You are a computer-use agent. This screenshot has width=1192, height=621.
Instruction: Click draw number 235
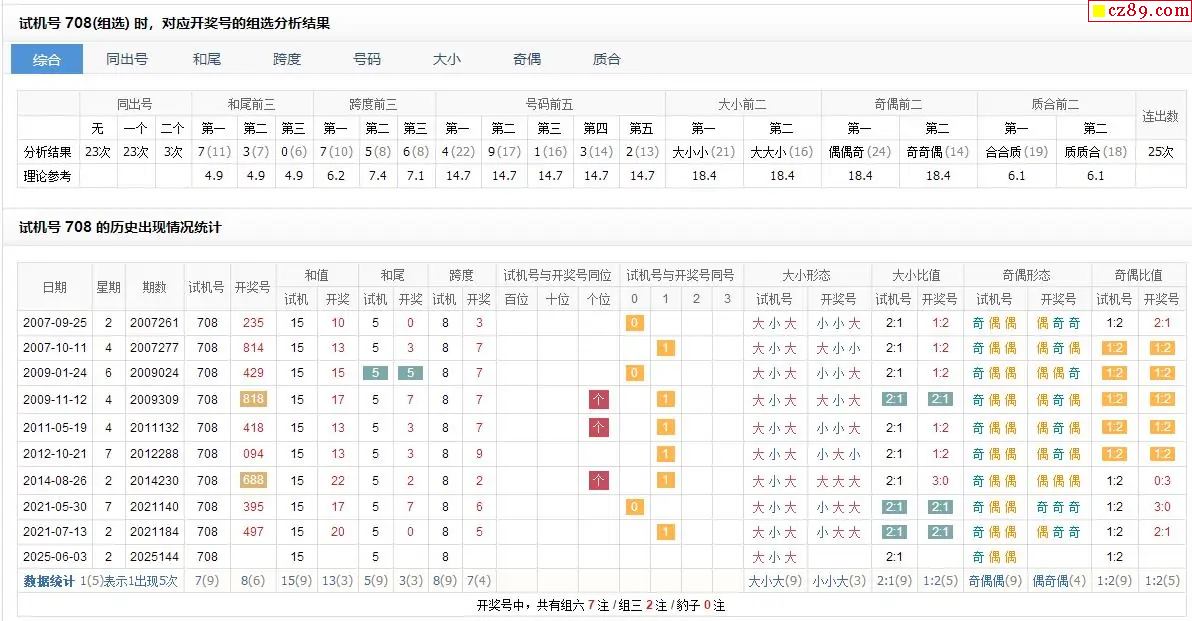[253, 322]
